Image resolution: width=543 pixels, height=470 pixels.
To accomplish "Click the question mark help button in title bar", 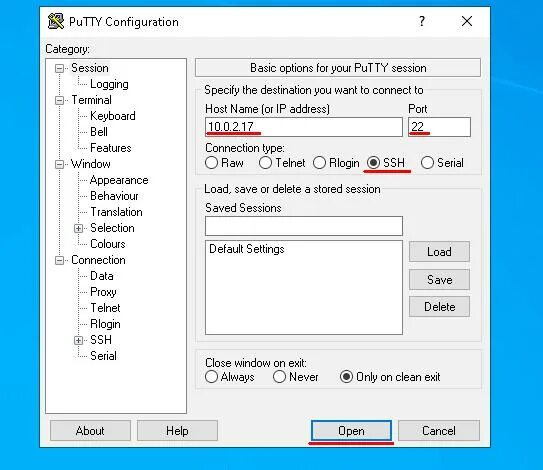I will tap(421, 21).
